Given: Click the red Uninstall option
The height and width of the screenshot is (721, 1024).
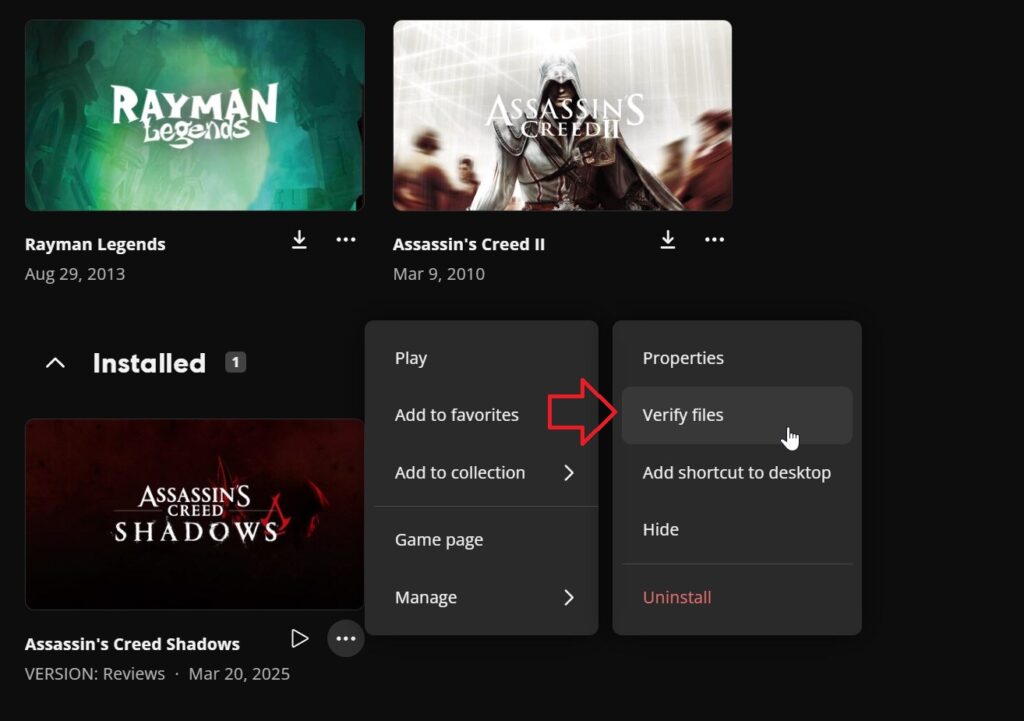Looking at the screenshot, I should [x=677, y=598].
